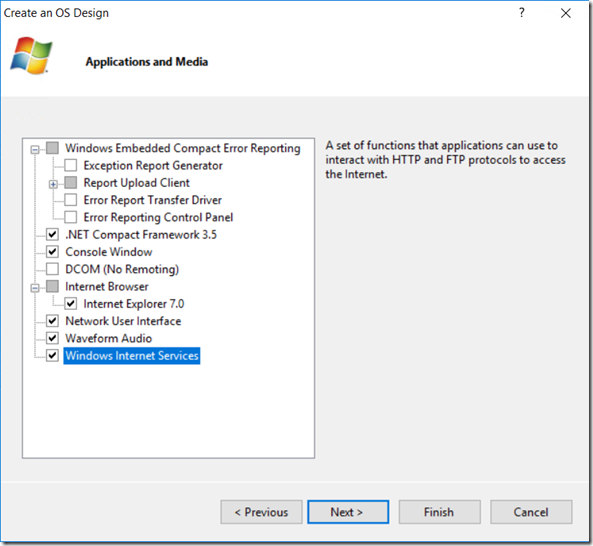Select Error Report Transfer Driver item
The image size is (593, 546).
tap(152, 200)
